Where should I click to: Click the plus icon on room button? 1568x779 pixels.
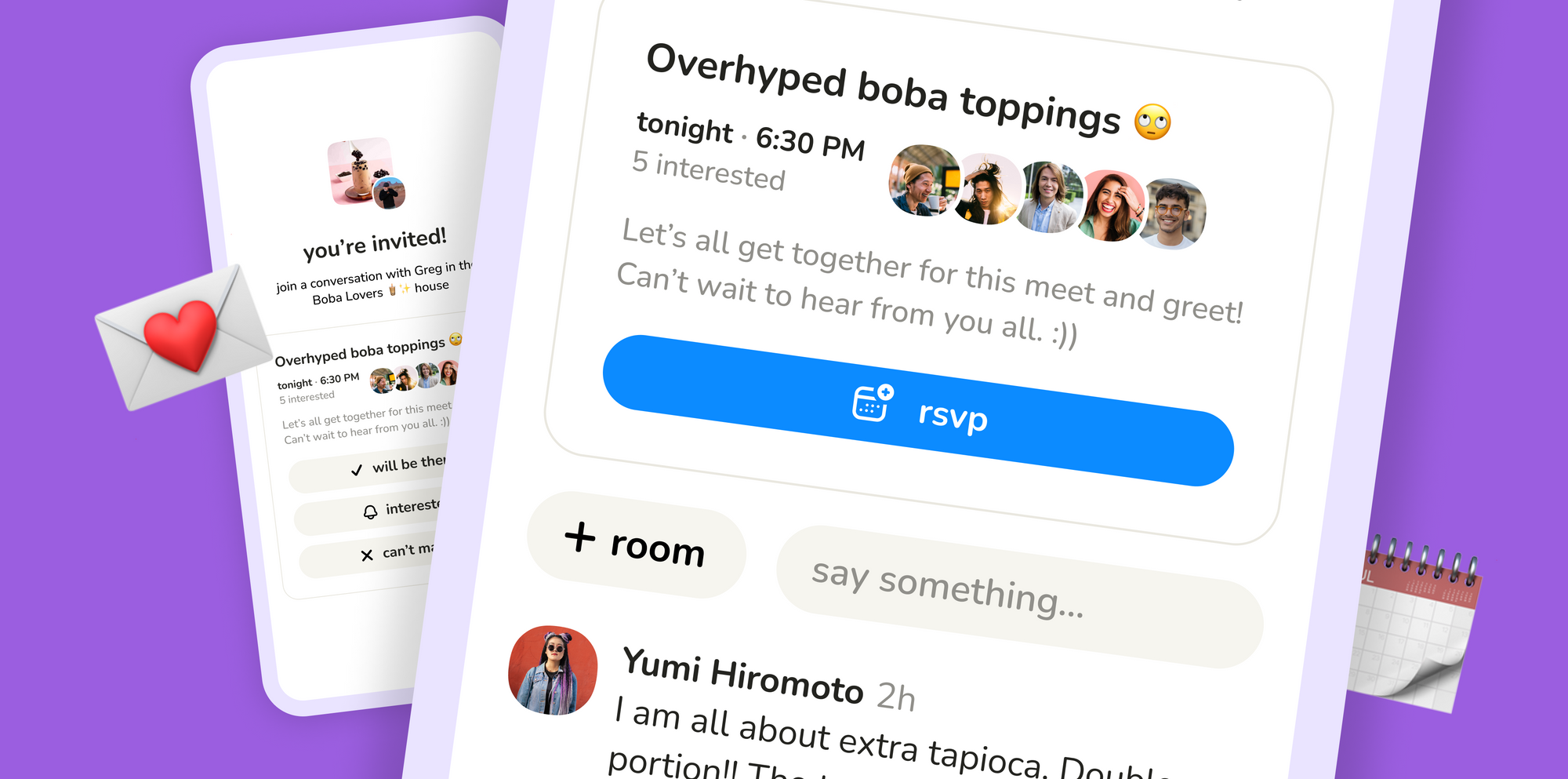pos(580,537)
